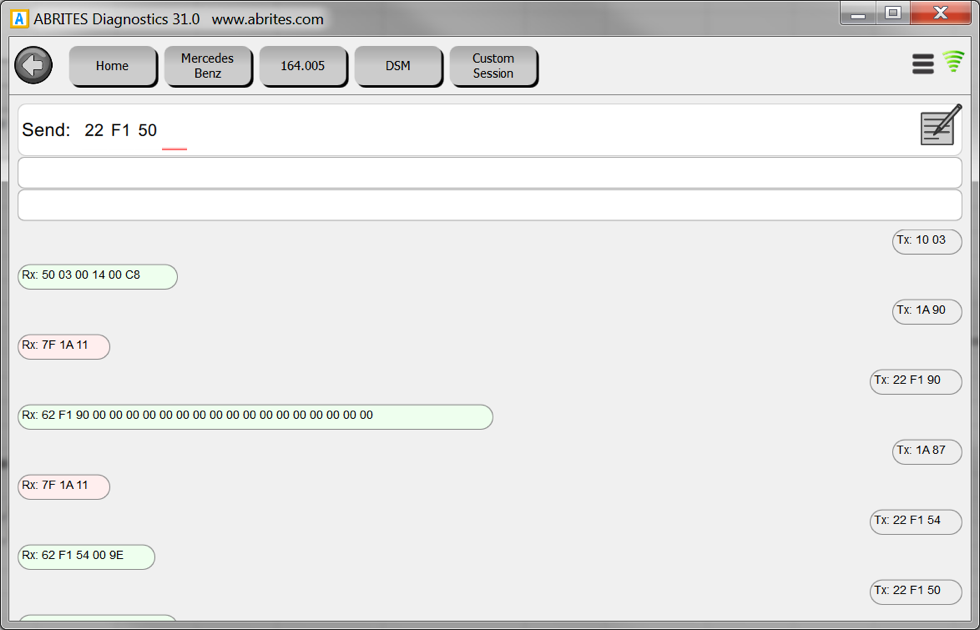Close the ABRITES Diagnostics window
Image resolution: width=980 pixels, height=630 pixels.
(x=941, y=13)
